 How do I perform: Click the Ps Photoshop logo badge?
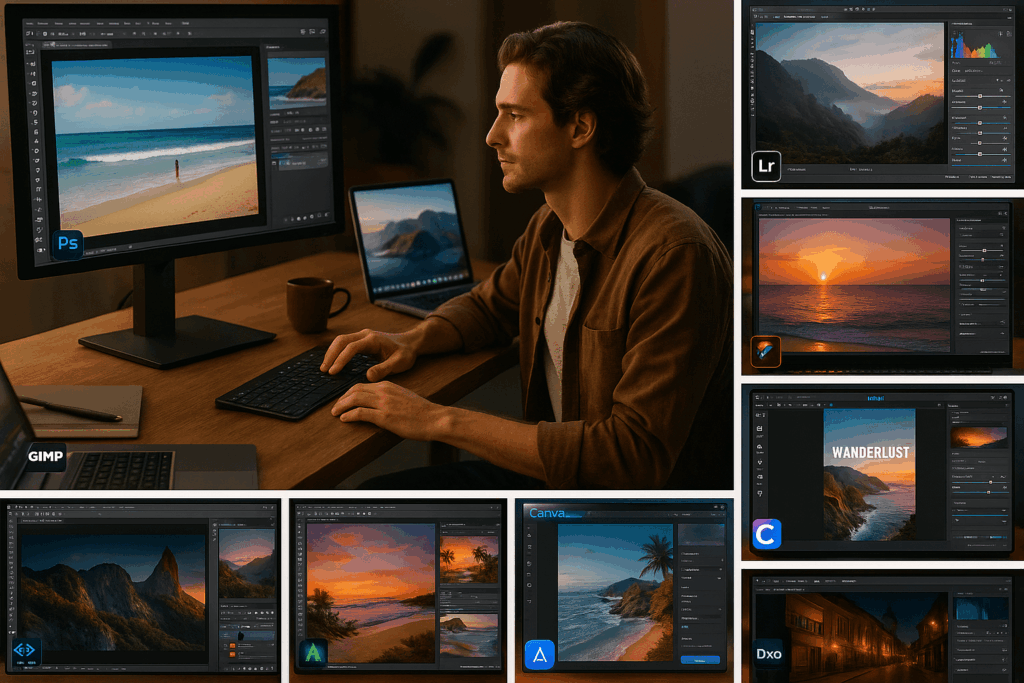tap(68, 244)
